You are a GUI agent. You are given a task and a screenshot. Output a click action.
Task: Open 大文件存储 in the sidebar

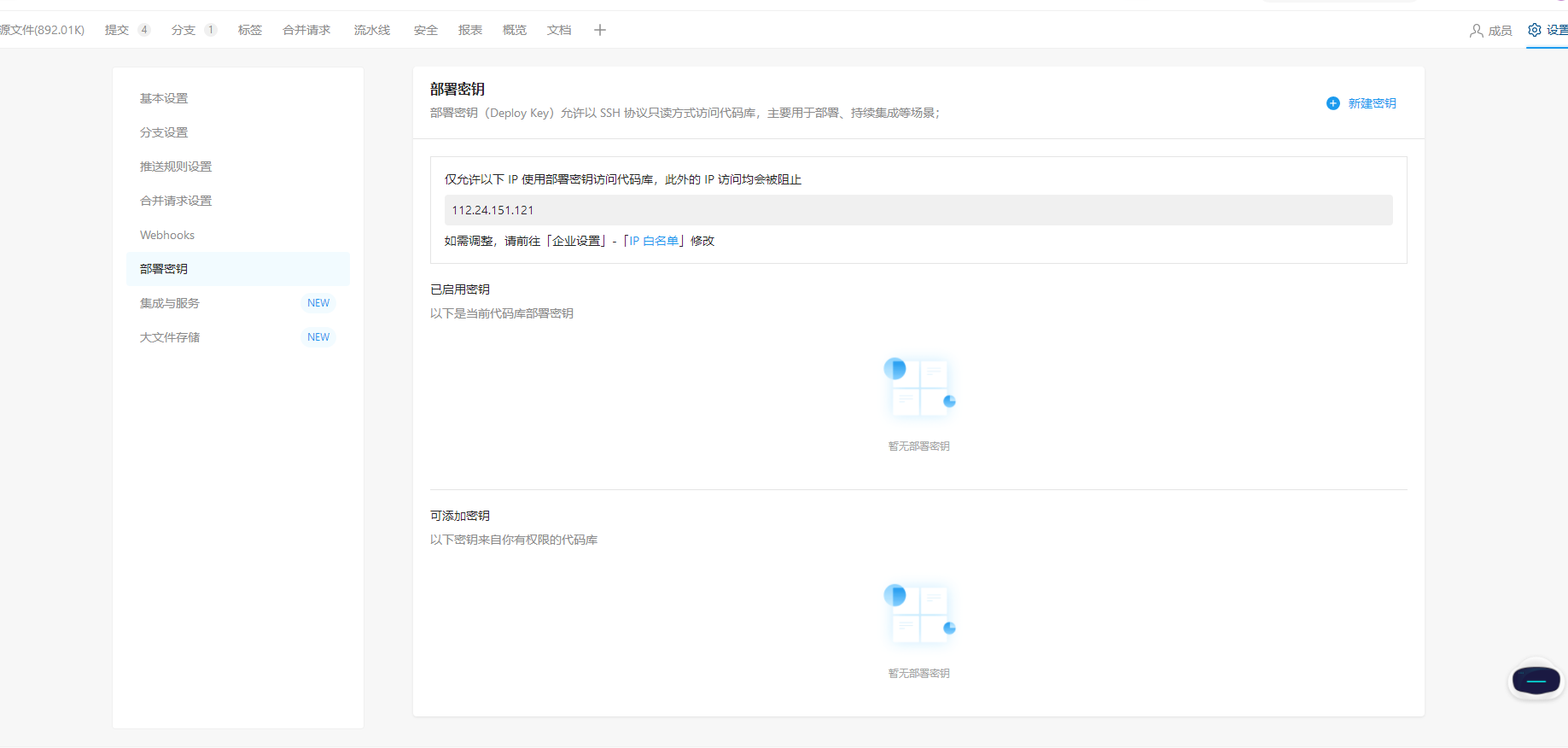pos(238,337)
